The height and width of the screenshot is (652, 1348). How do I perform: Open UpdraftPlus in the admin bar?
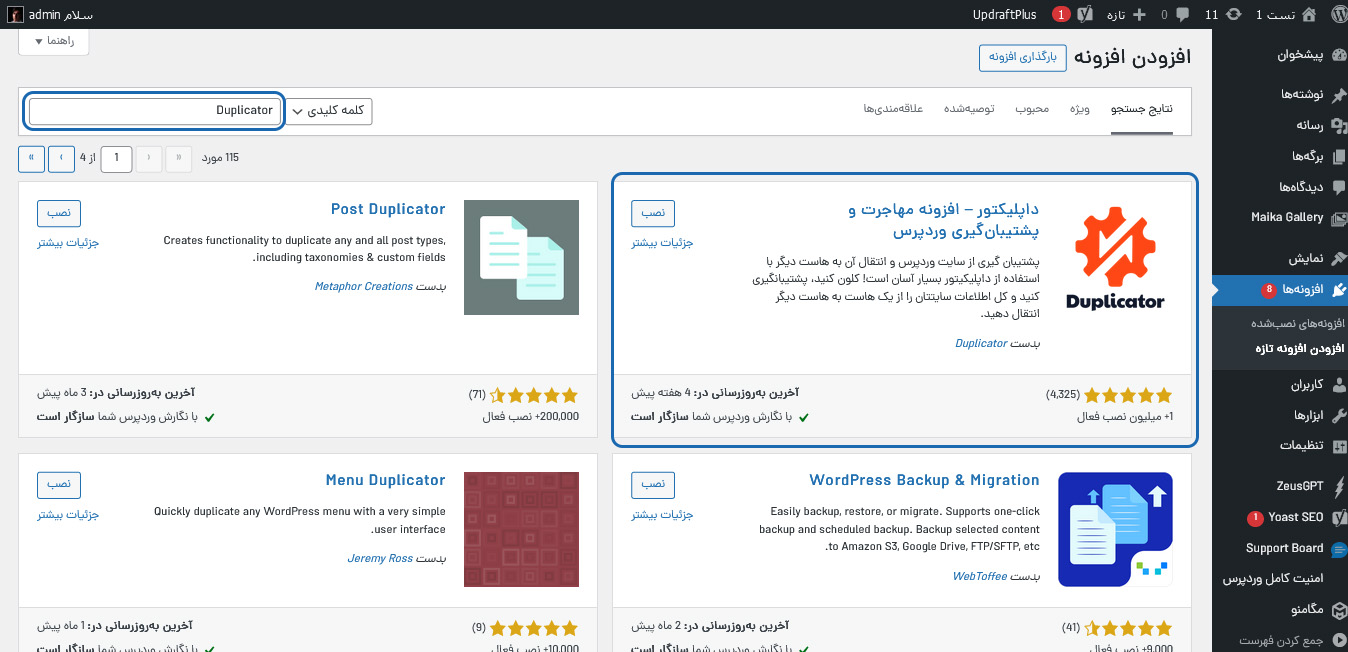click(x=1004, y=14)
